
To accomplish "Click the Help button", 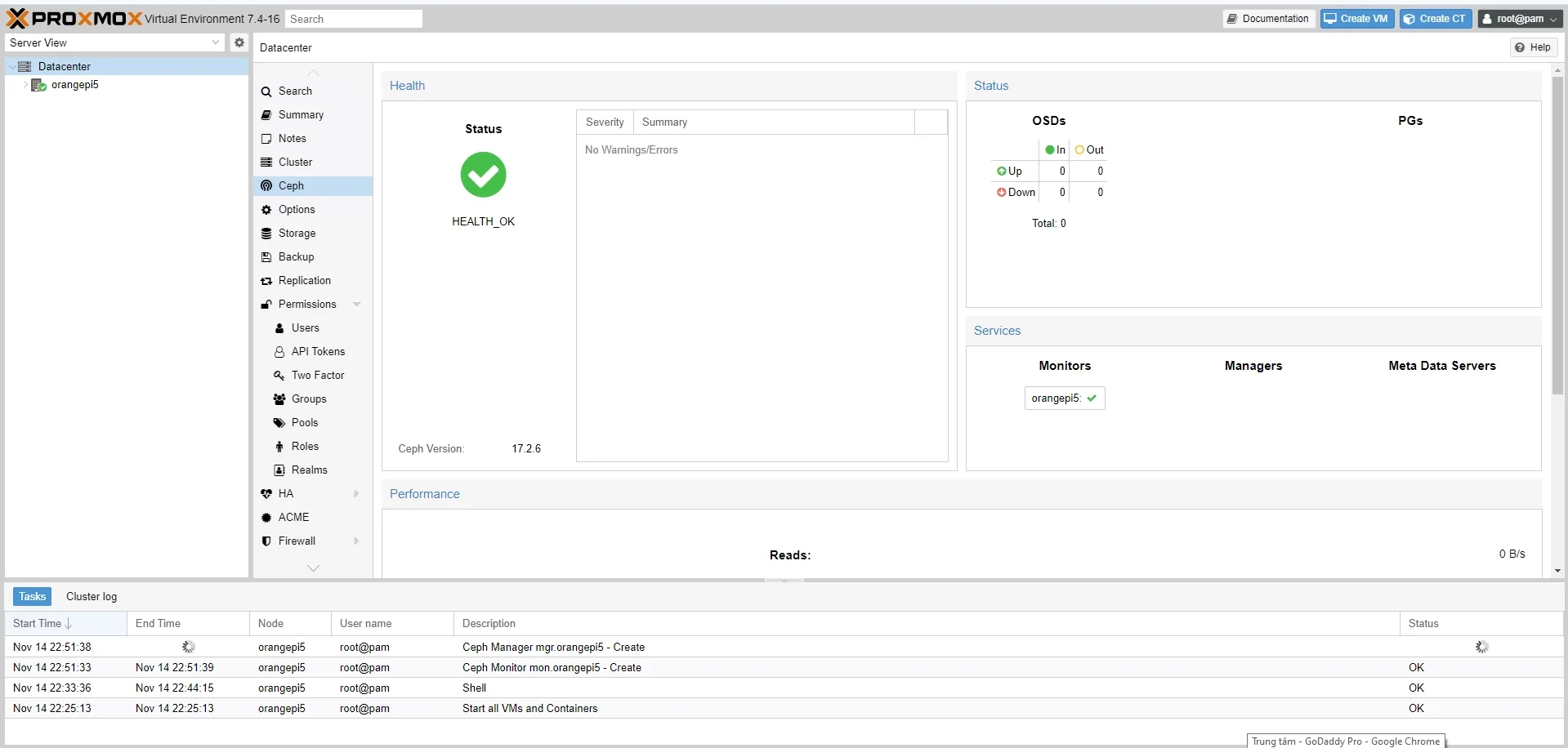I will pos(1533,47).
